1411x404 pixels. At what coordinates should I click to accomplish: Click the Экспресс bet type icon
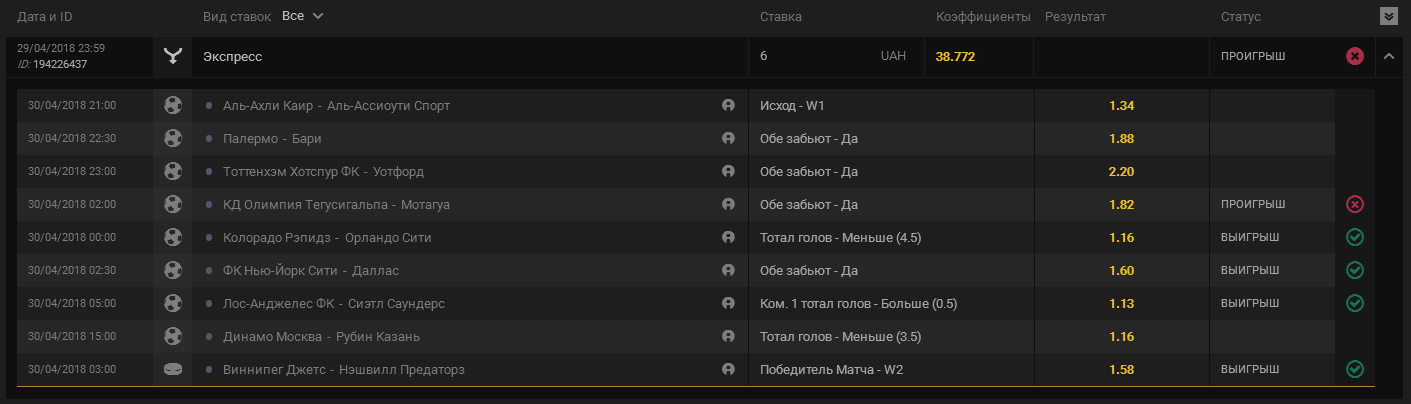click(x=172, y=56)
